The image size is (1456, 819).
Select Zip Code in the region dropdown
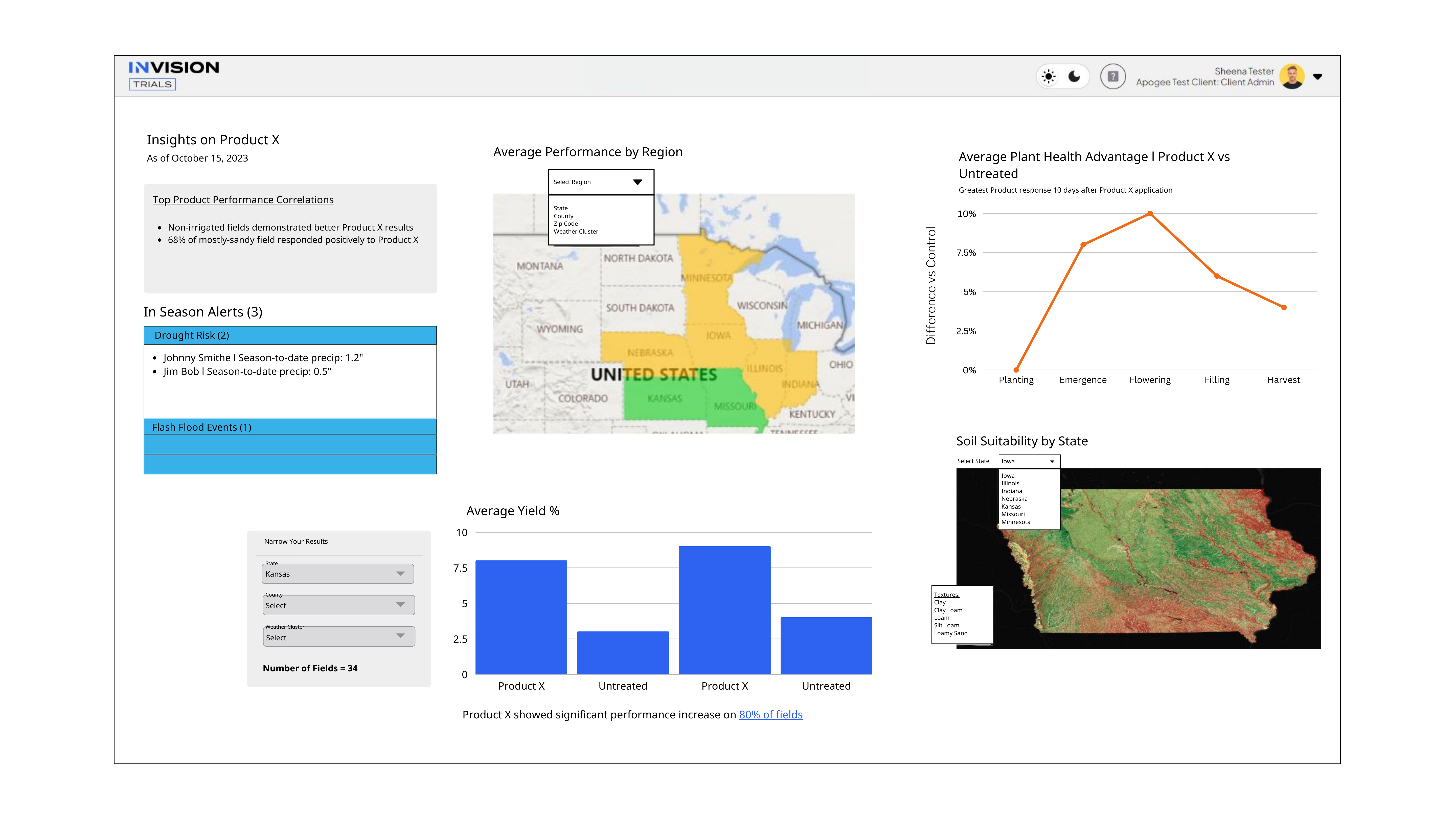point(566,223)
